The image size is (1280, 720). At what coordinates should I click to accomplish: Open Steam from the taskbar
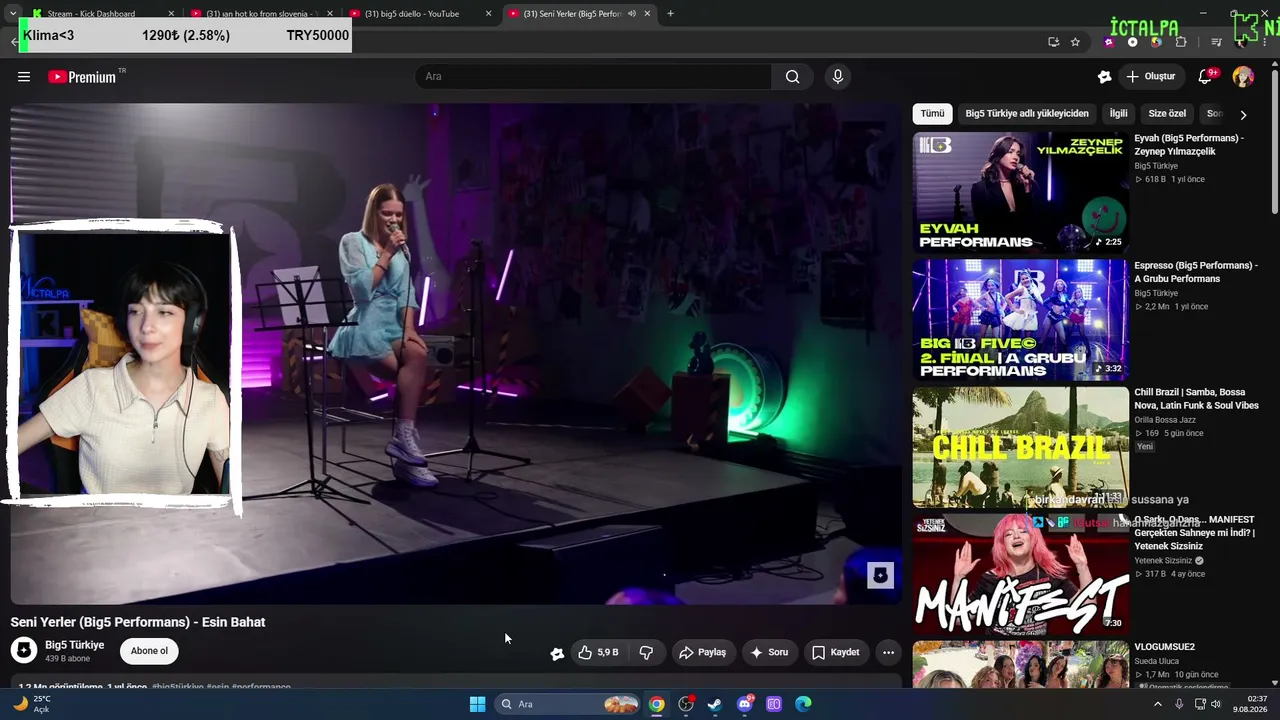715,704
